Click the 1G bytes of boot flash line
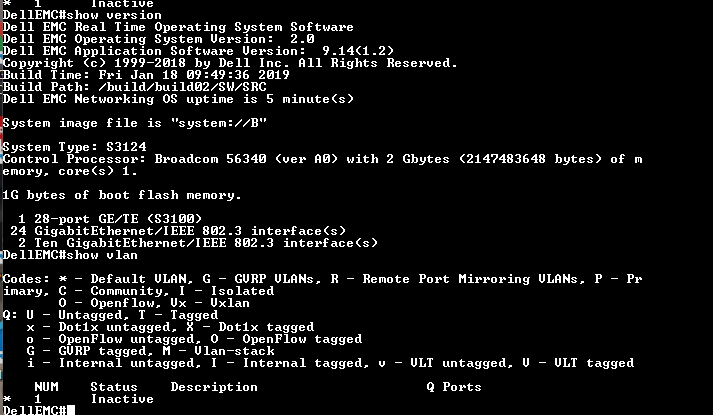 (x=122, y=195)
